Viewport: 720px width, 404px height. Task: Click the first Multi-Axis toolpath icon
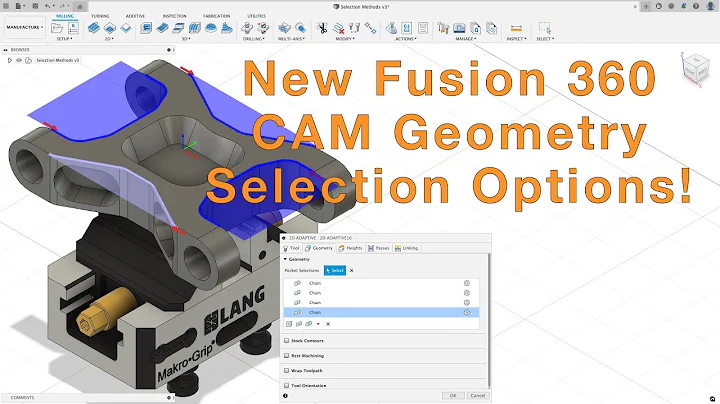pos(284,28)
